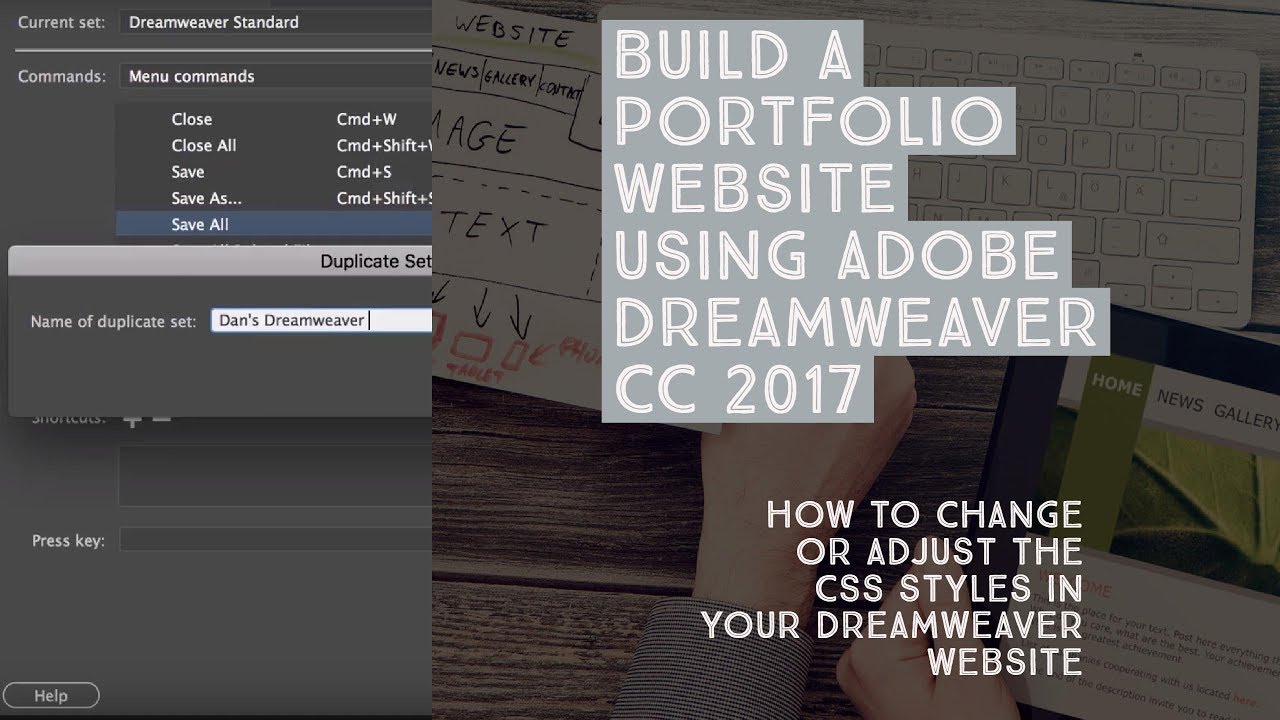1280x720 pixels.
Task: Select the Close command row
Action: pyautogui.click(x=274, y=119)
